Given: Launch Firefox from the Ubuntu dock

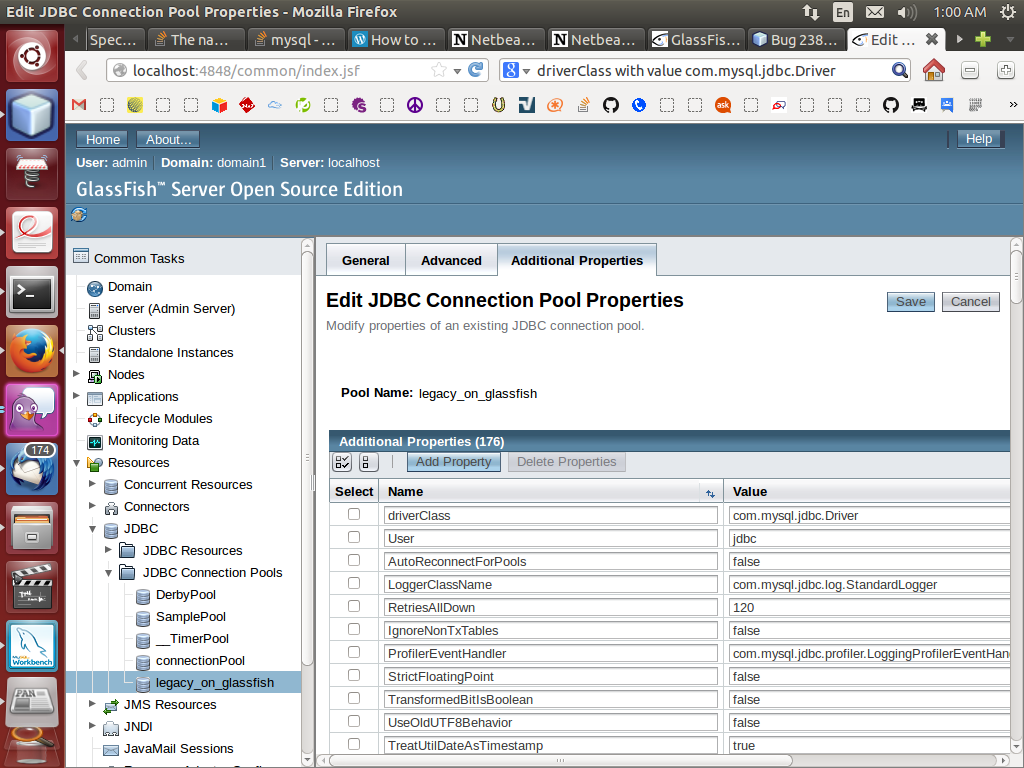Looking at the screenshot, I should click(x=31, y=351).
